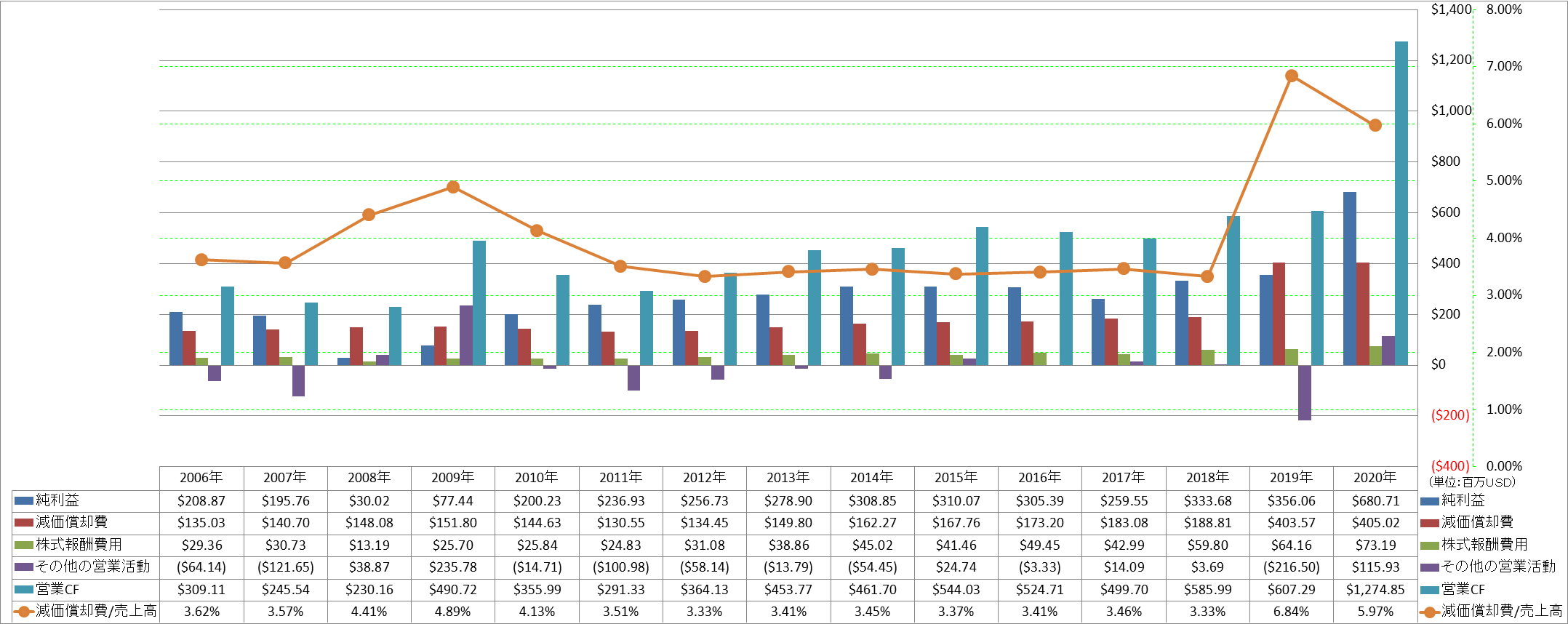This screenshot has width=1568, height=624.
Task: Select the ($216.50) cell for 2019
Action: tap(1292, 567)
